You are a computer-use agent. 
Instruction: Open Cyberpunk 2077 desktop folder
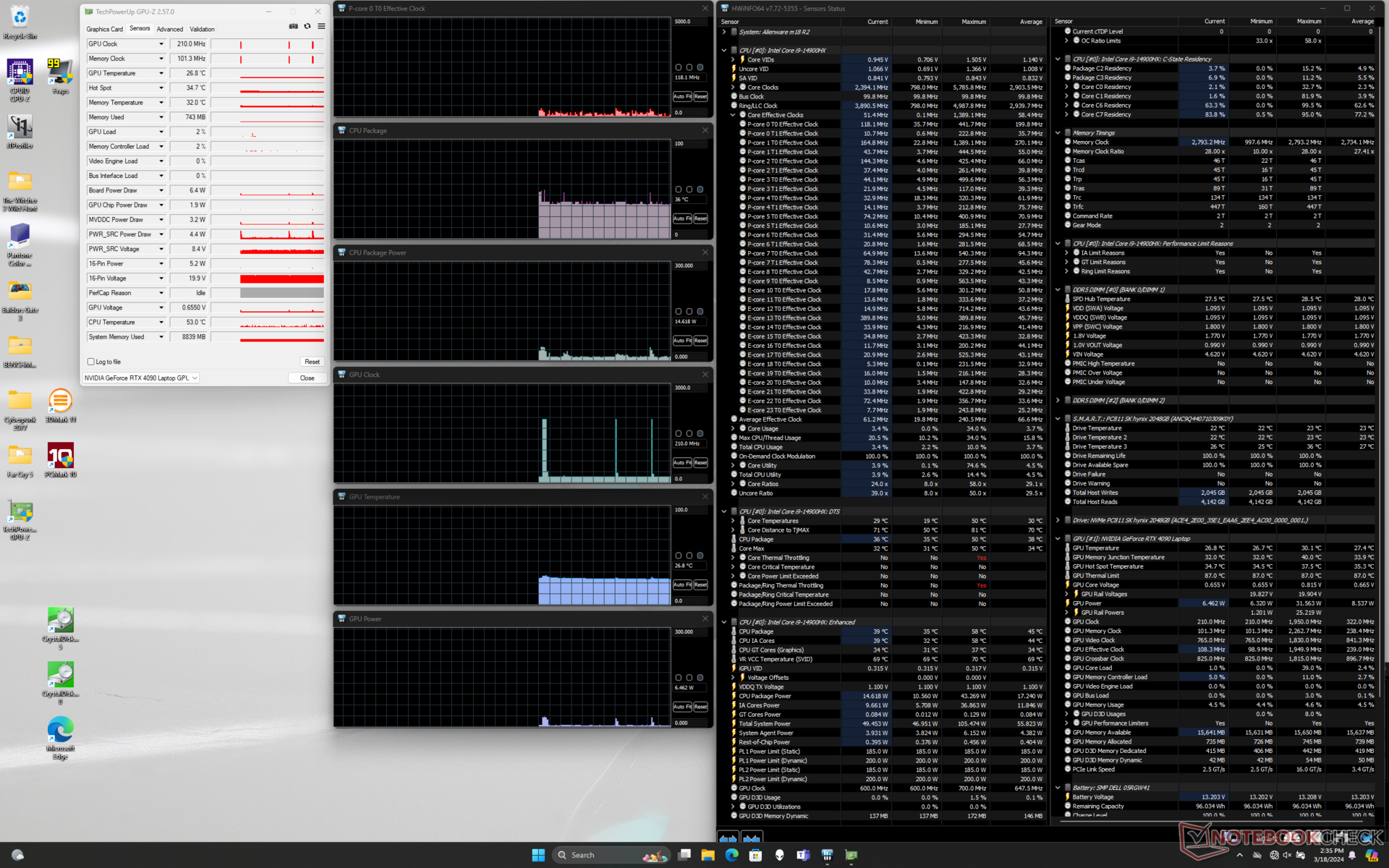[20, 410]
